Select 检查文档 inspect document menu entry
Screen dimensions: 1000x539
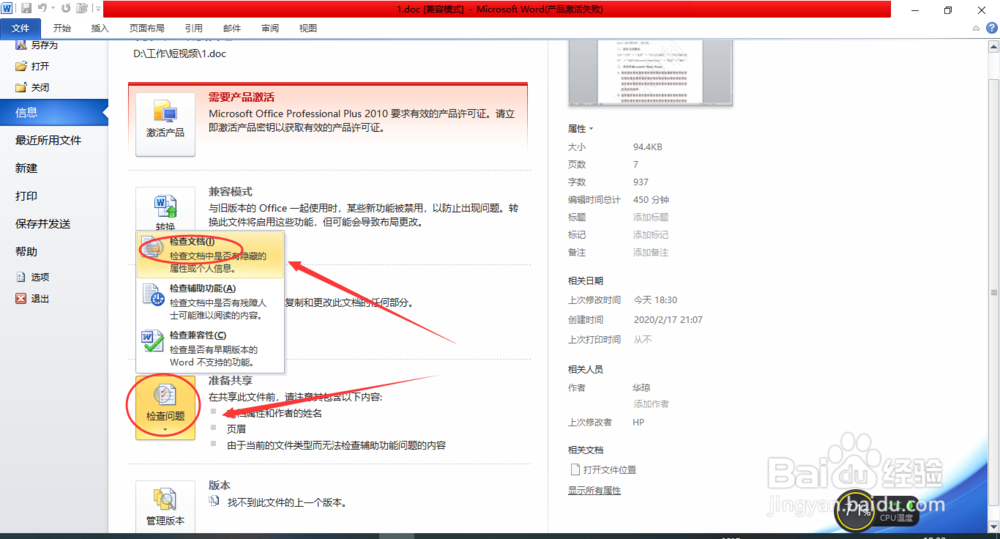(210, 255)
